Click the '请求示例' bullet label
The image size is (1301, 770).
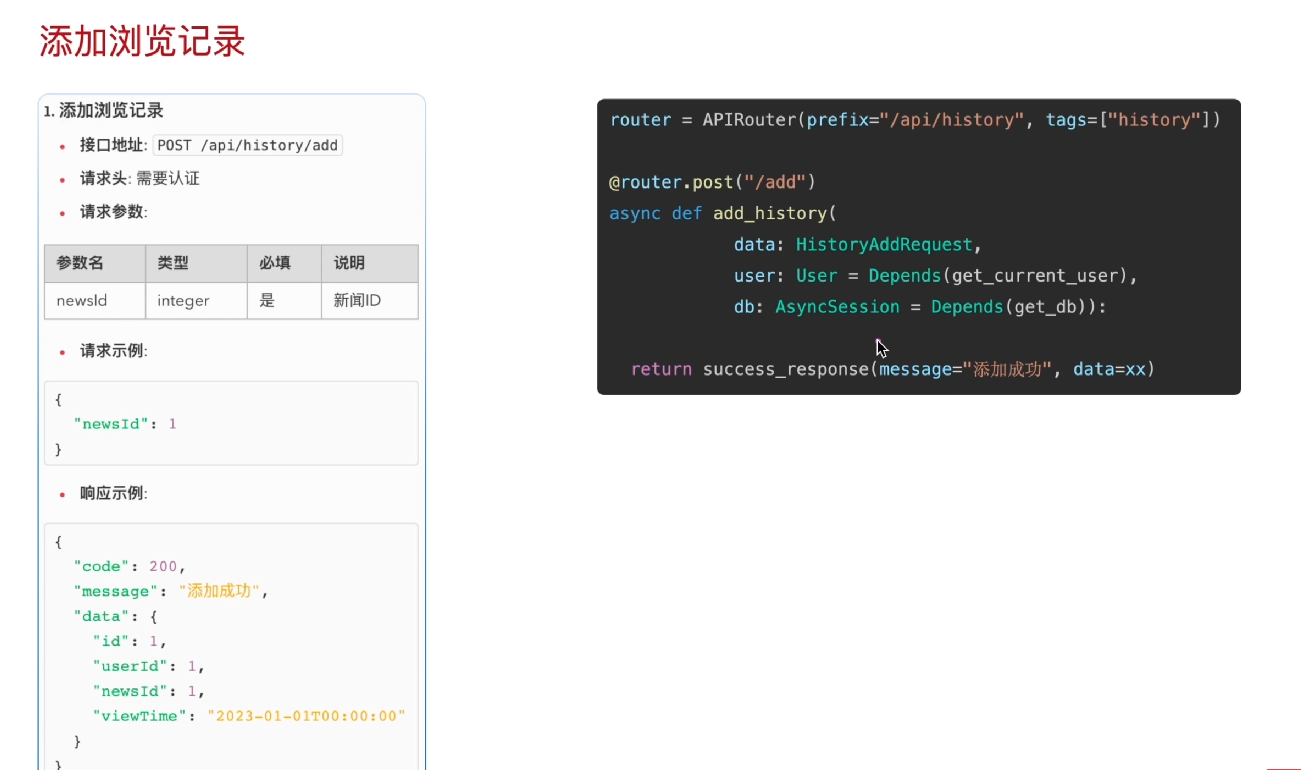pos(113,351)
